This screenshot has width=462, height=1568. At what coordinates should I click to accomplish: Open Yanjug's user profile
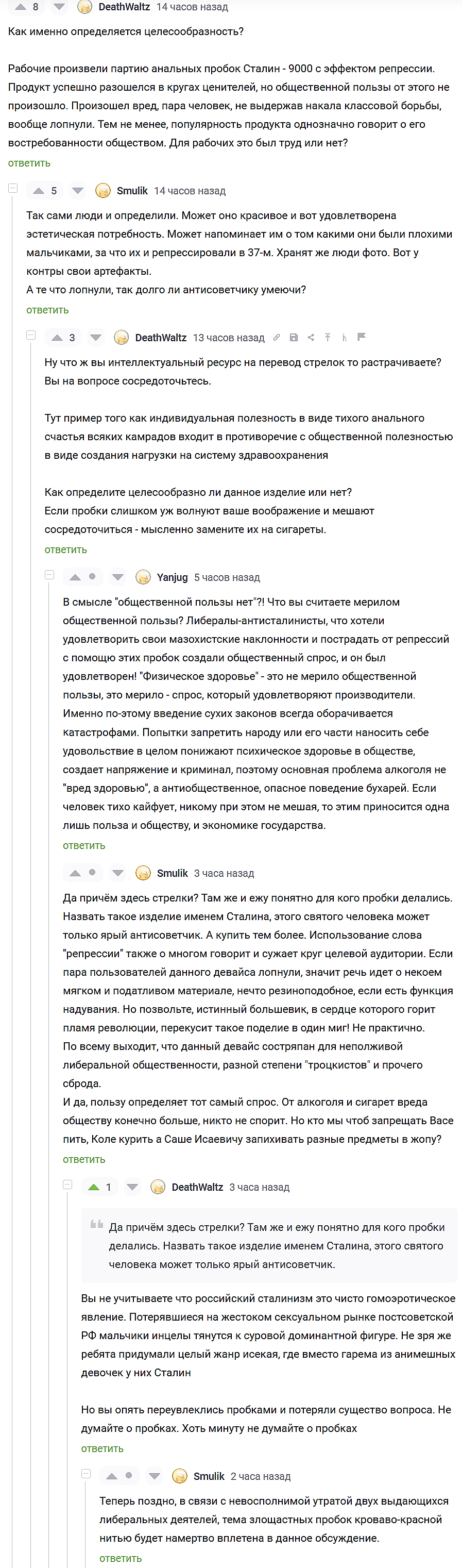(x=172, y=577)
